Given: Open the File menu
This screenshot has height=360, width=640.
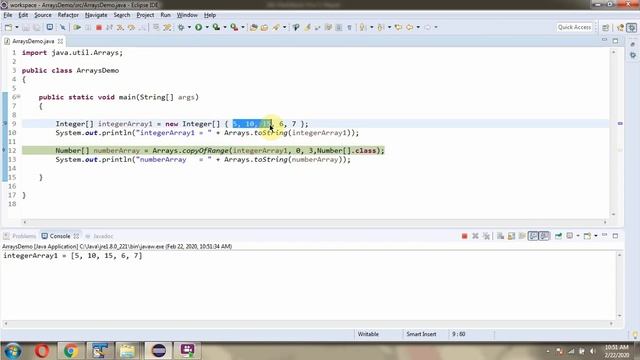Looking at the screenshot, I should (8, 15).
